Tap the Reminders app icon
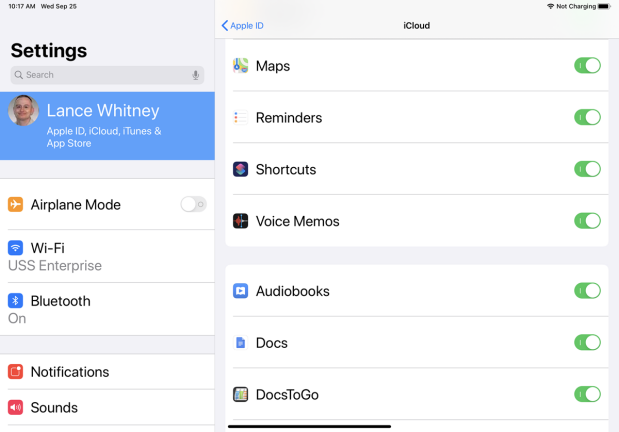 pos(240,117)
